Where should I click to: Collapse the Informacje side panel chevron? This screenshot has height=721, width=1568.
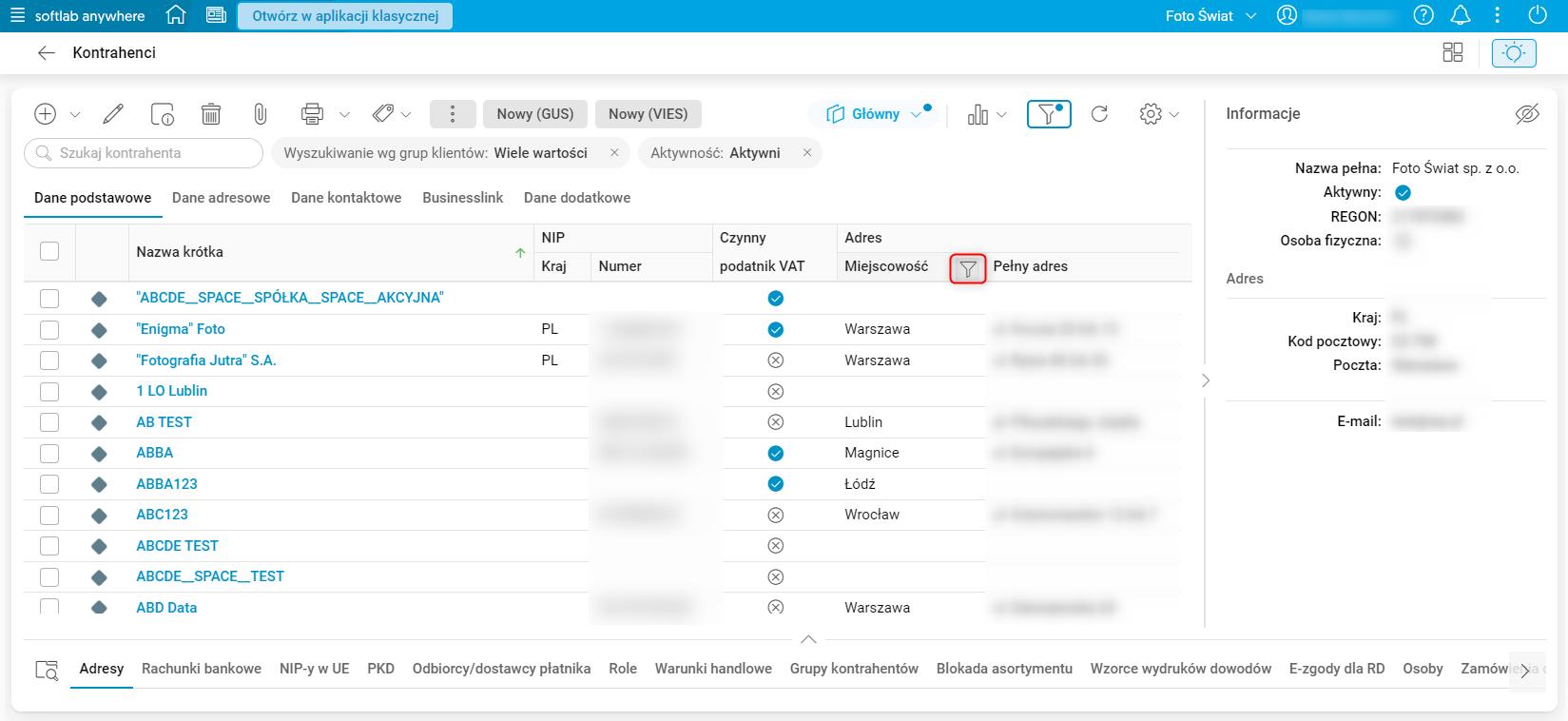click(x=1206, y=380)
